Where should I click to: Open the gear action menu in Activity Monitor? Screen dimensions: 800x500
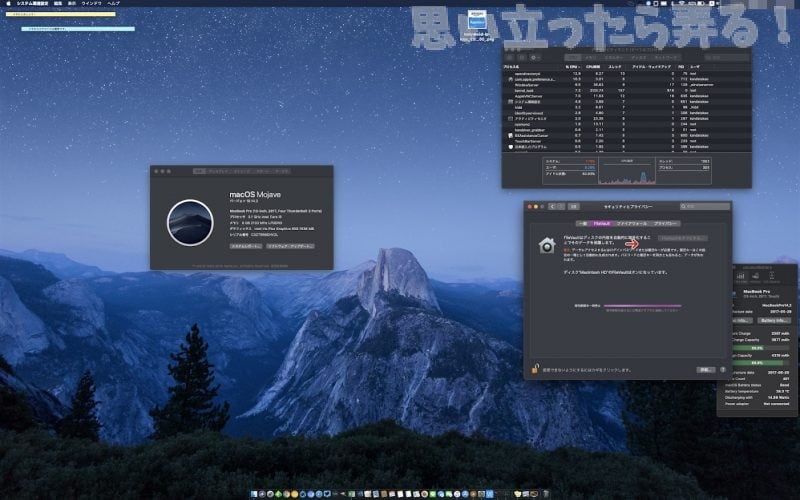pos(535,58)
